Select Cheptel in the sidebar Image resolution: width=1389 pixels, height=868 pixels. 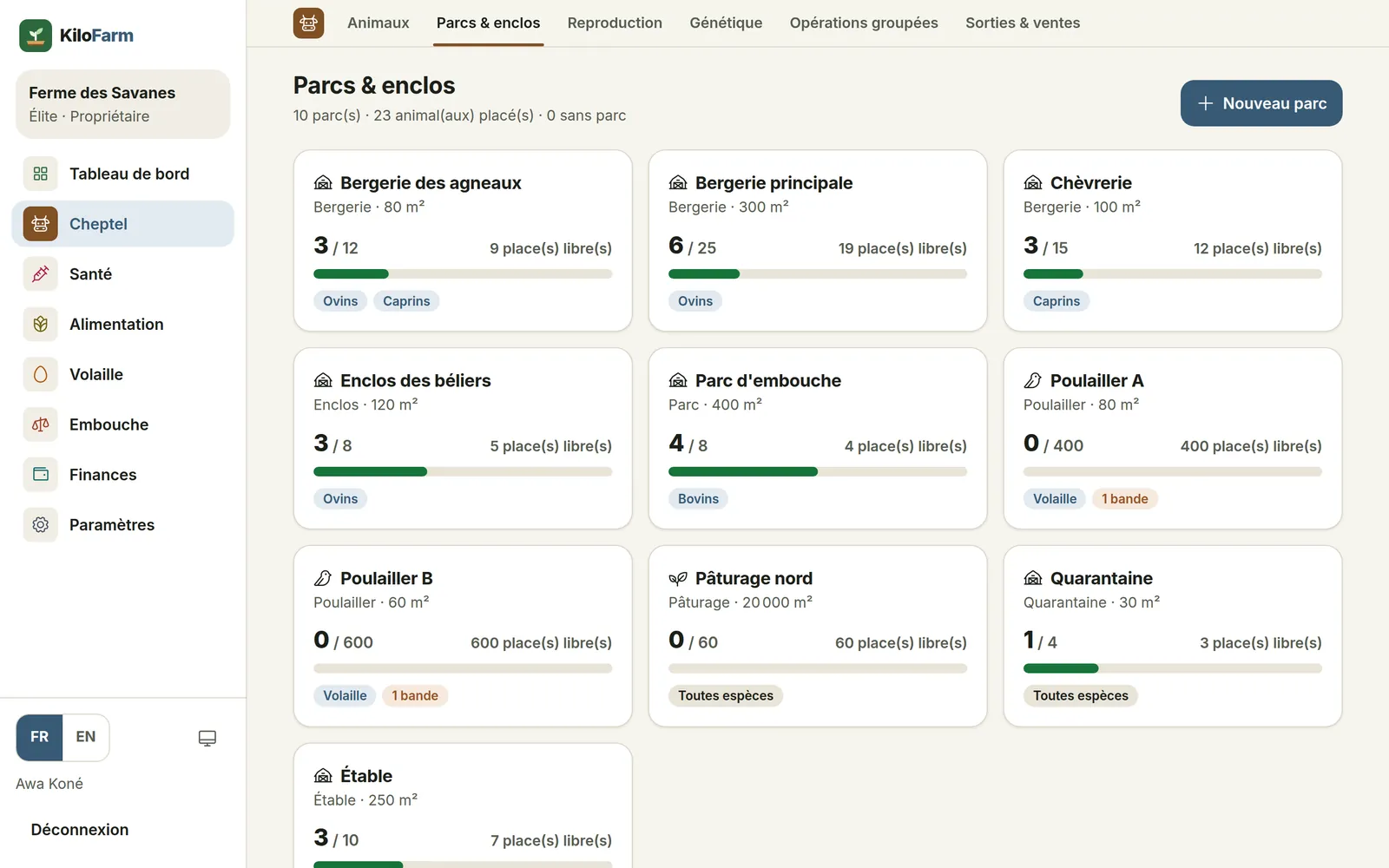123,224
